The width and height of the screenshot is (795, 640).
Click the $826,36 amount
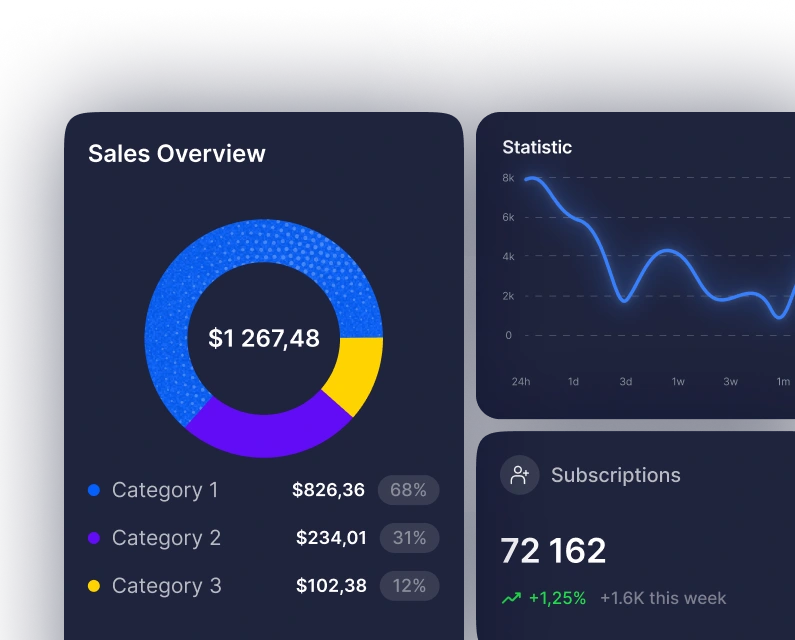(x=329, y=490)
